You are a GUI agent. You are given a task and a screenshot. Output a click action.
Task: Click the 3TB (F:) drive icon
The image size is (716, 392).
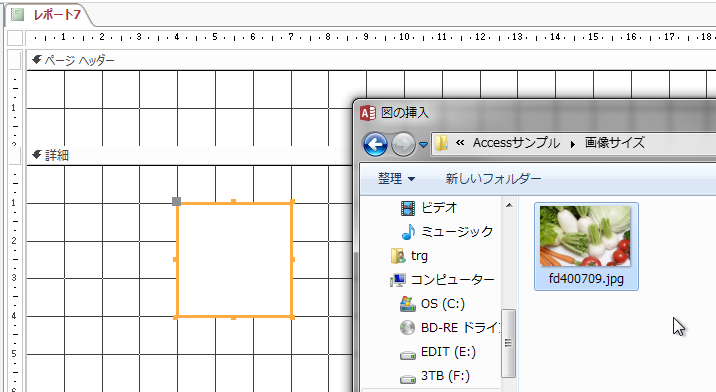(x=407, y=378)
